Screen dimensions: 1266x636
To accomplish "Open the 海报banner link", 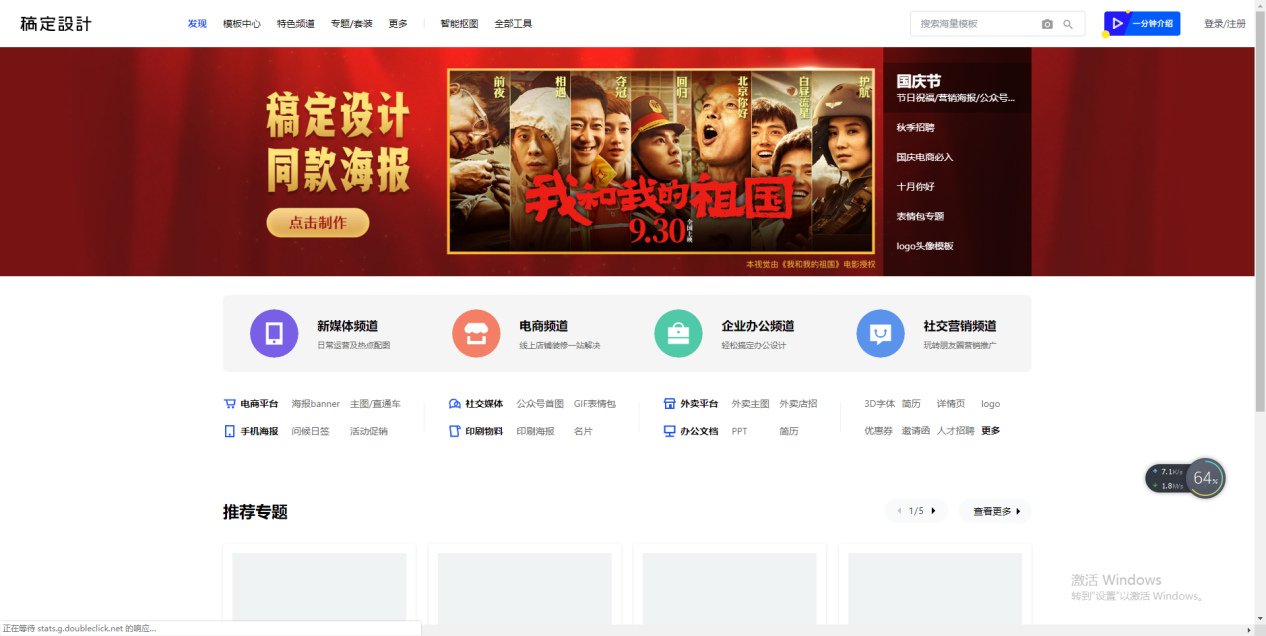I will point(316,404).
